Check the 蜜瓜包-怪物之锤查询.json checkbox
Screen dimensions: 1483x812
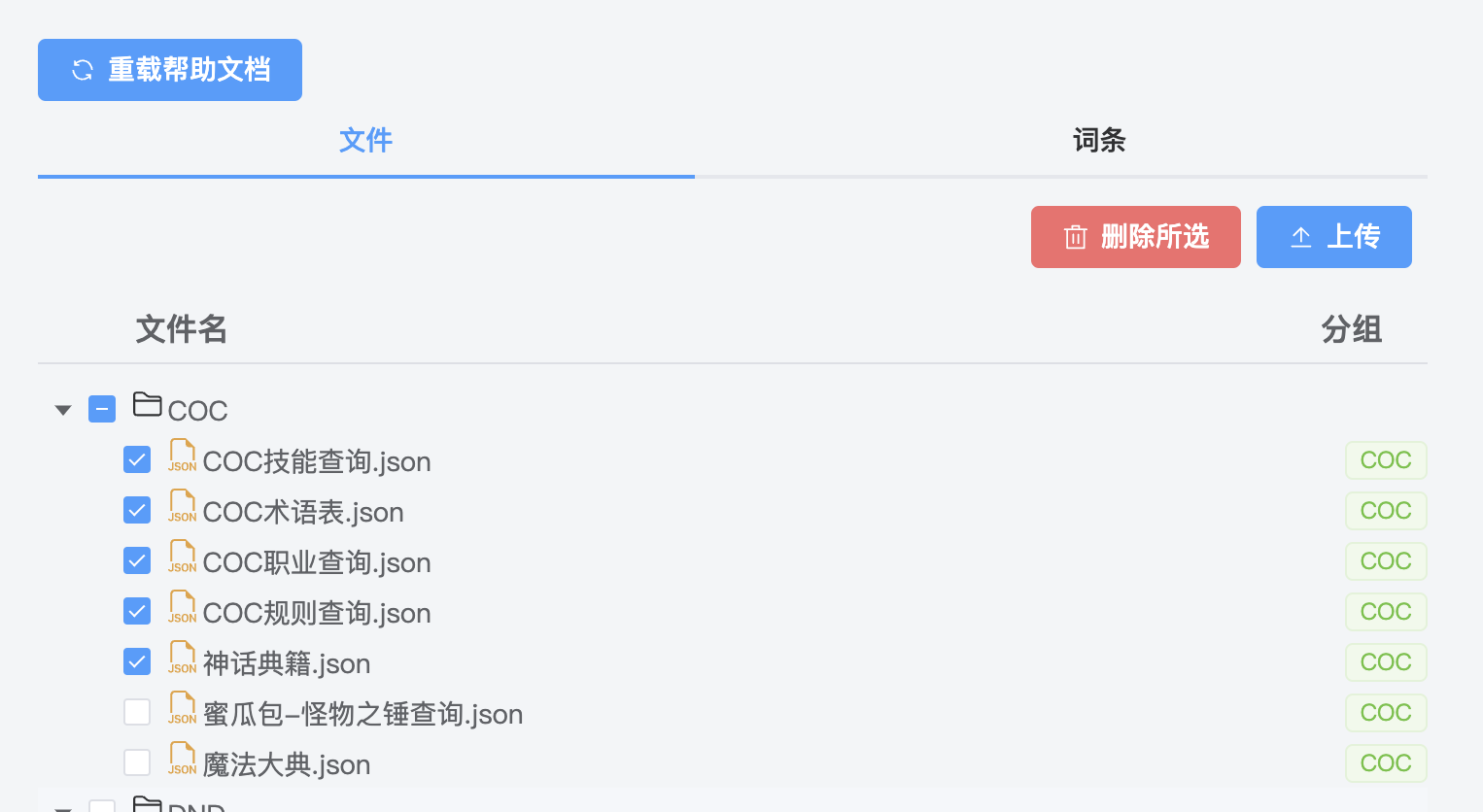[137, 711]
